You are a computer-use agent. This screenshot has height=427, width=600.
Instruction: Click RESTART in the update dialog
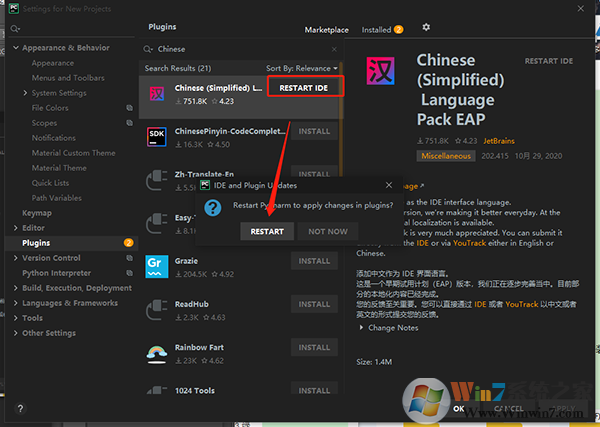[267, 231]
